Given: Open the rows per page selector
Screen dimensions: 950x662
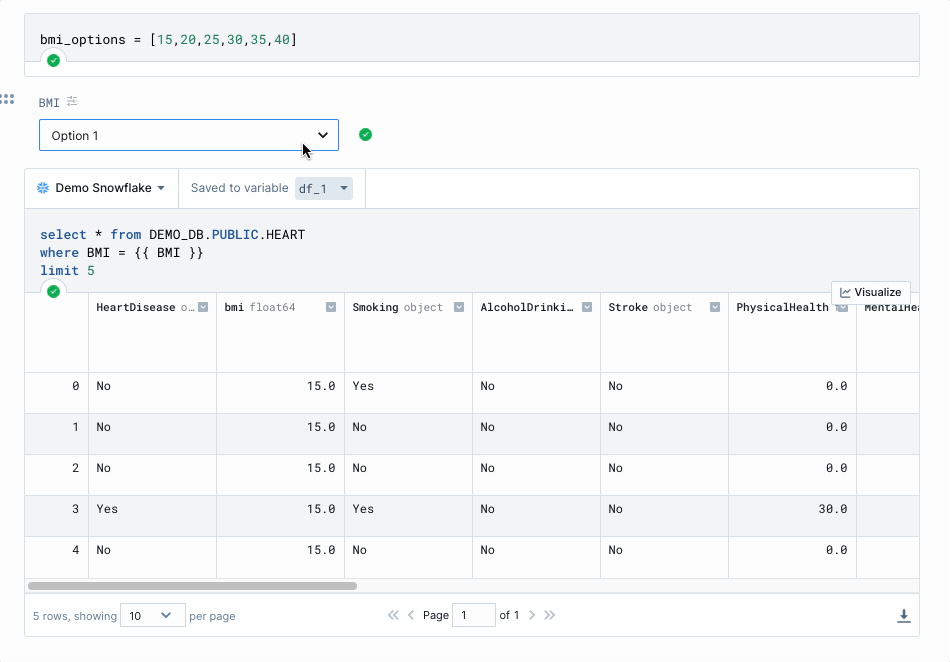Looking at the screenshot, I should coord(153,615).
